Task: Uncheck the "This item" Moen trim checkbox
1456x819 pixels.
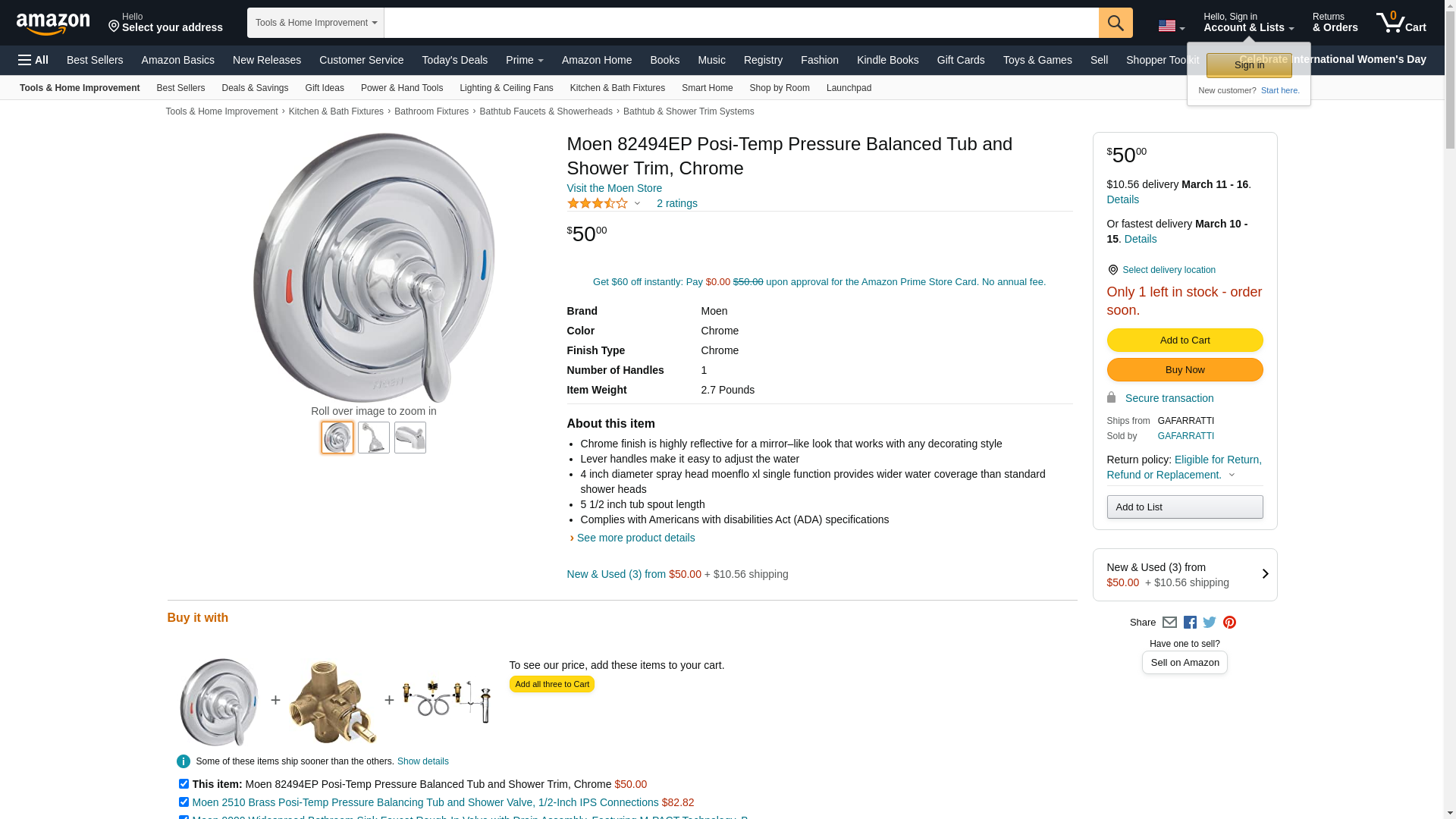Action: [x=184, y=784]
